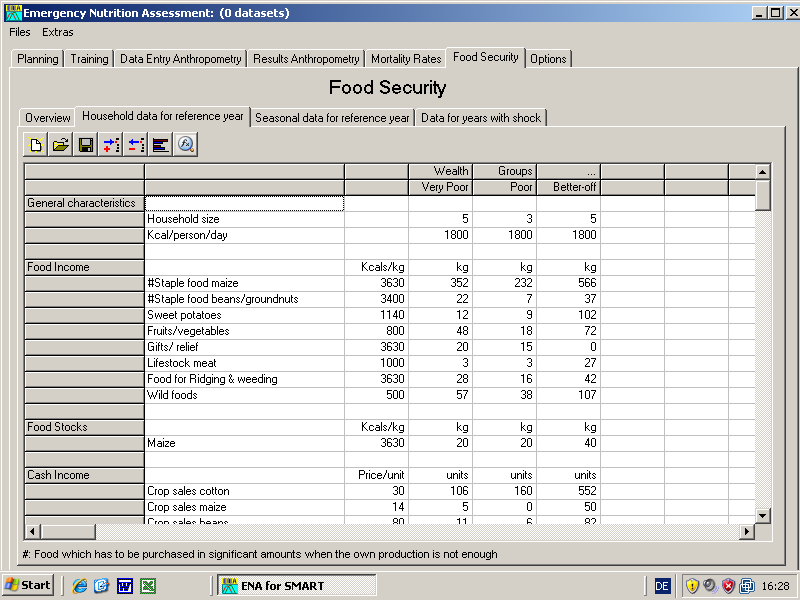The width and height of the screenshot is (800, 600).
Task: Click ENA for SMART taskbar button
Action: (297, 585)
